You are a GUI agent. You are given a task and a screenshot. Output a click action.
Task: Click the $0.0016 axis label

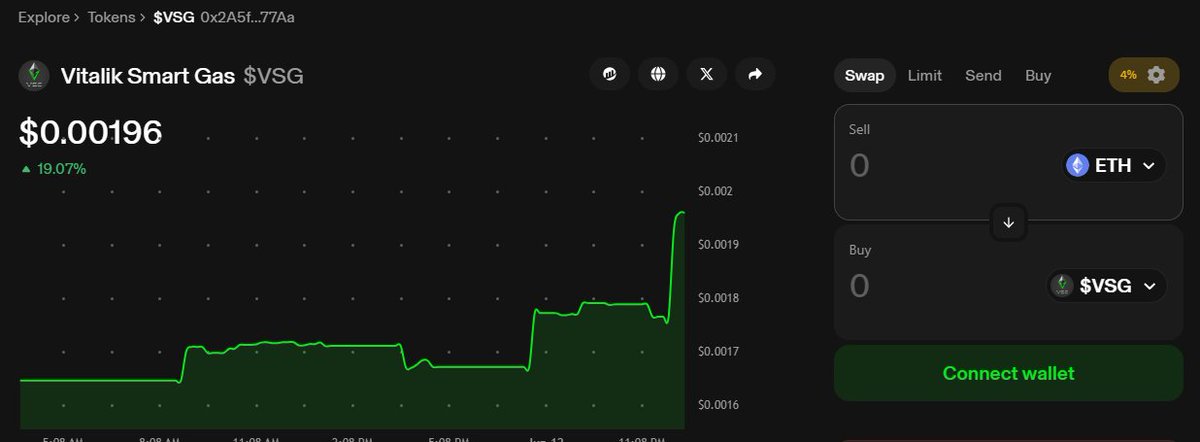[x=718, y=405]
